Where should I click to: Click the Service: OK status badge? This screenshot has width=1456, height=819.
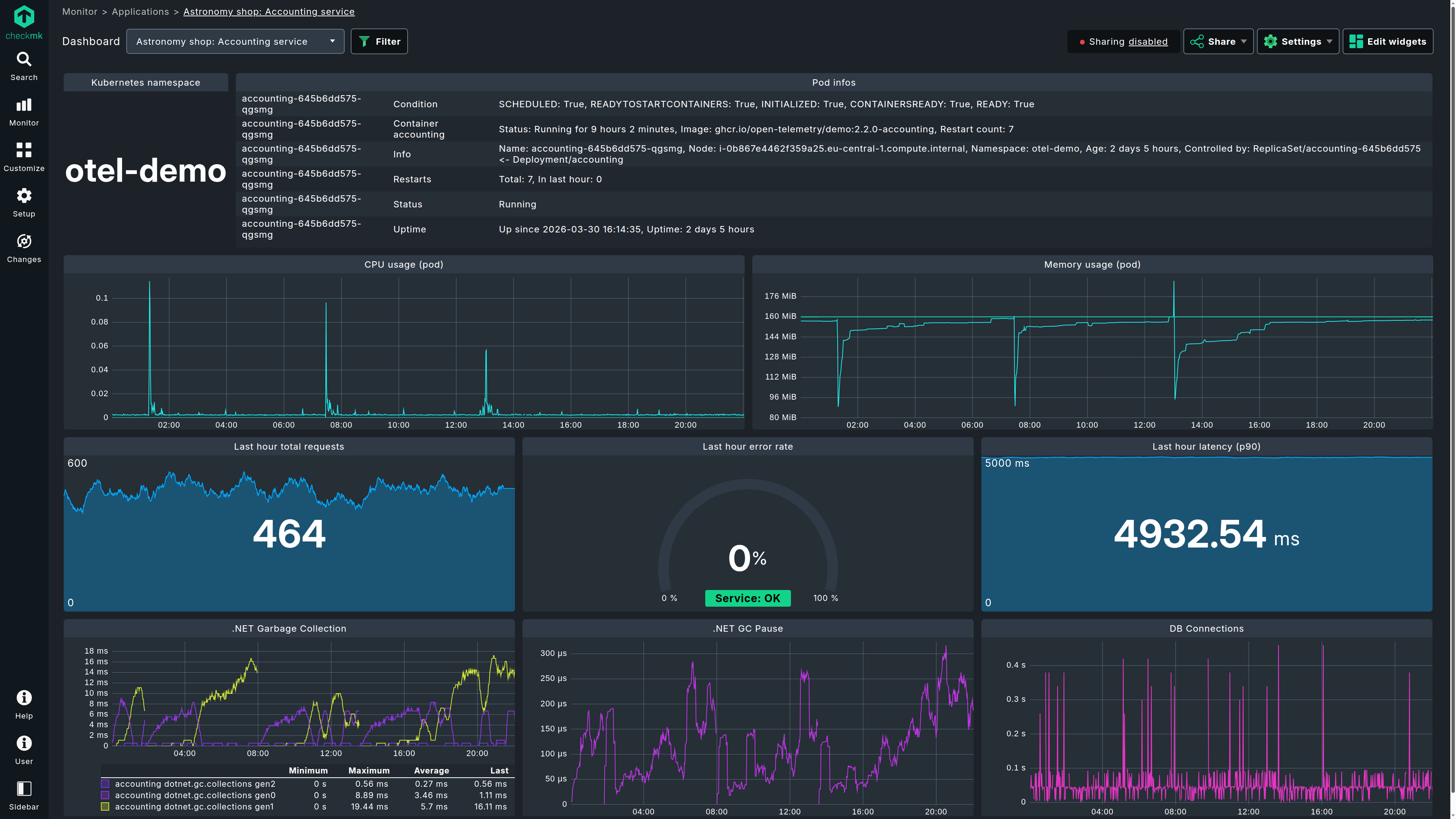(x=747, y=598)
